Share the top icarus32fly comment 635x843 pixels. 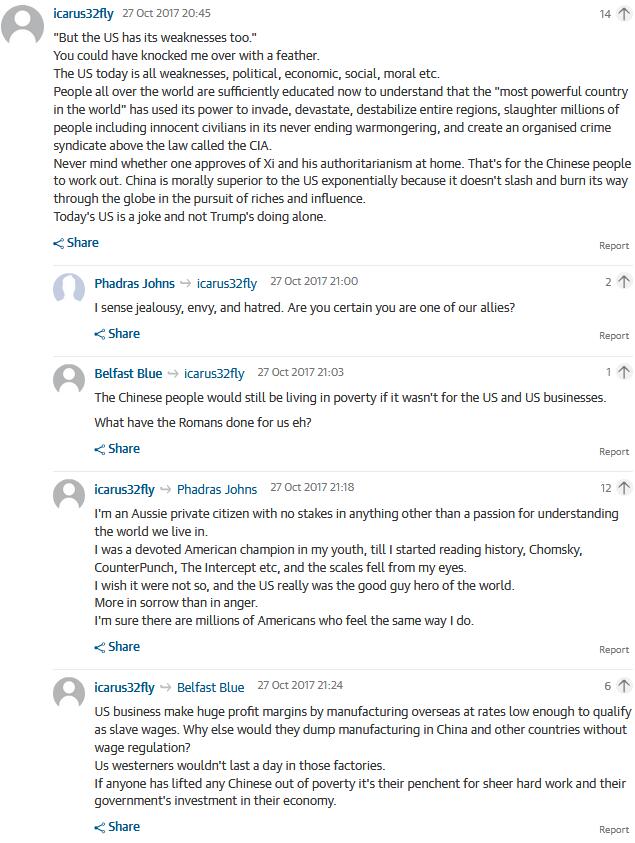pyautogui.click(x=76, y=243)
